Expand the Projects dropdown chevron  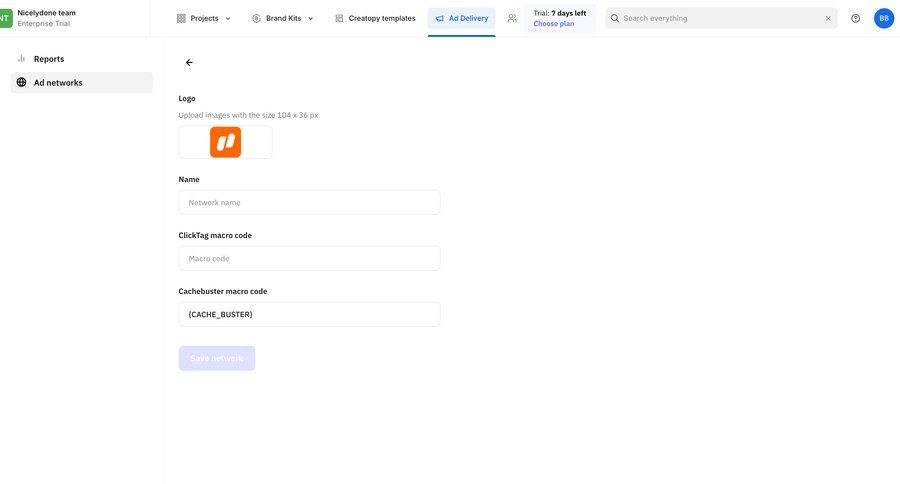228,18
